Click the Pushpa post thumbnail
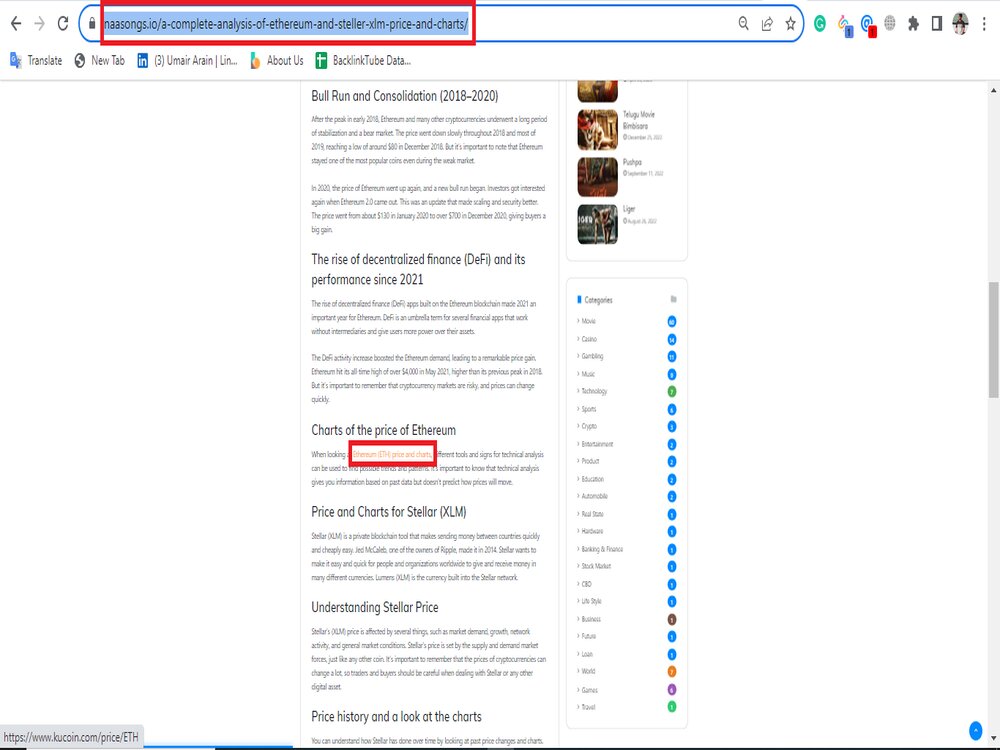Viewport: 1000px width, 750px height. (x=598, y=177)
